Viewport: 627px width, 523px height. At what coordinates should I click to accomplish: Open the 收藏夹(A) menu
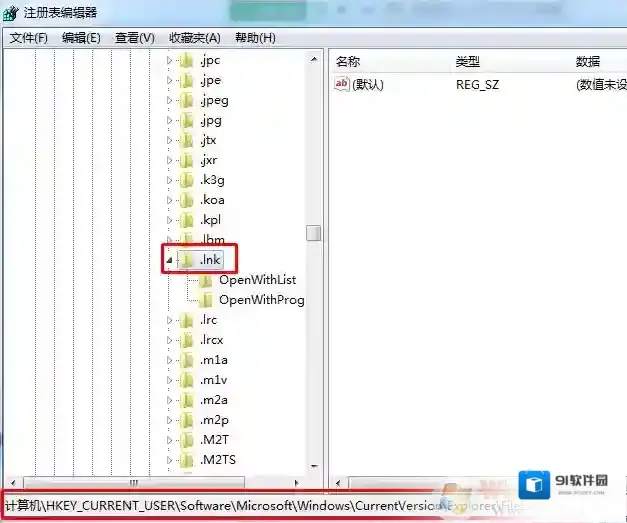coord(195,38)
